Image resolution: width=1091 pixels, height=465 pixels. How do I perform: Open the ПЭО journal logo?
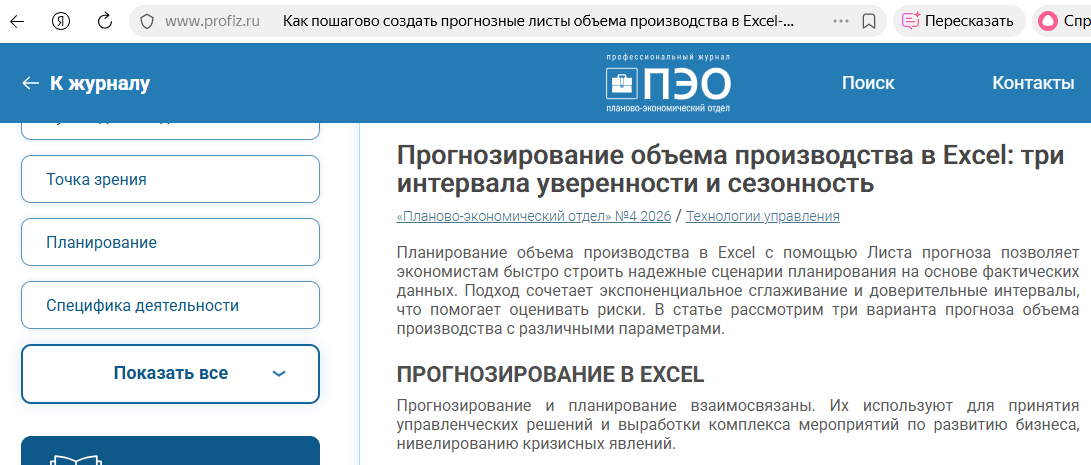[668, 83]
